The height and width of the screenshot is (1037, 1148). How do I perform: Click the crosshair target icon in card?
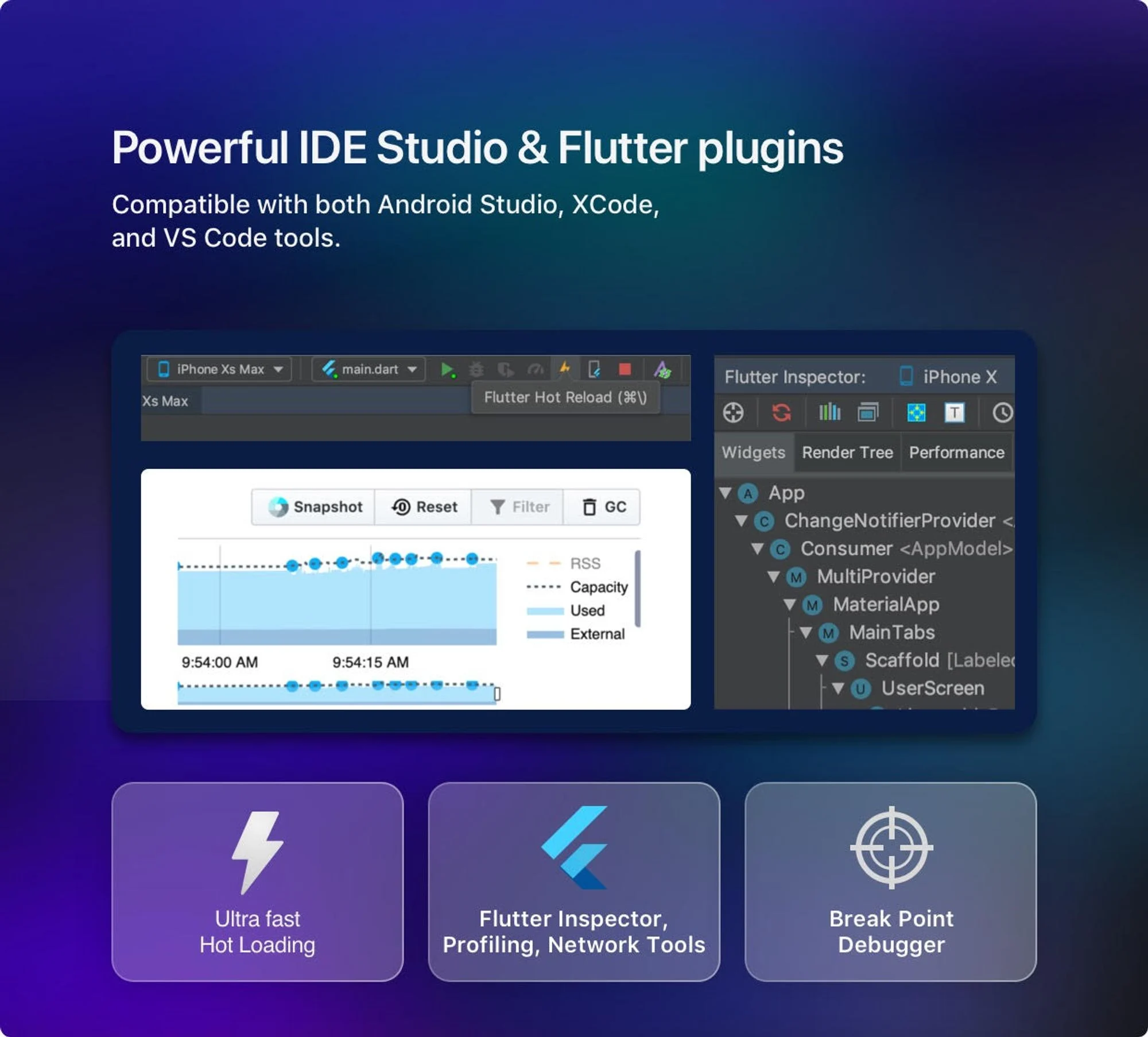point(891,848)
